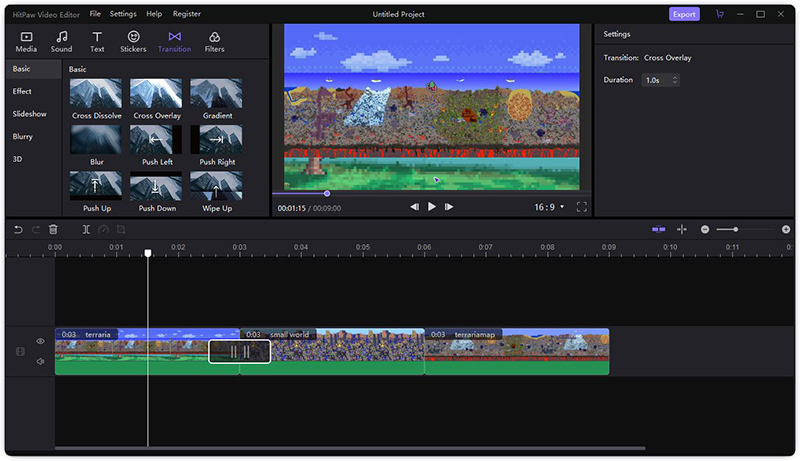Screen dimensions: 800x461
Task: Choose the Push Down transition
Action: click(156, 192)
